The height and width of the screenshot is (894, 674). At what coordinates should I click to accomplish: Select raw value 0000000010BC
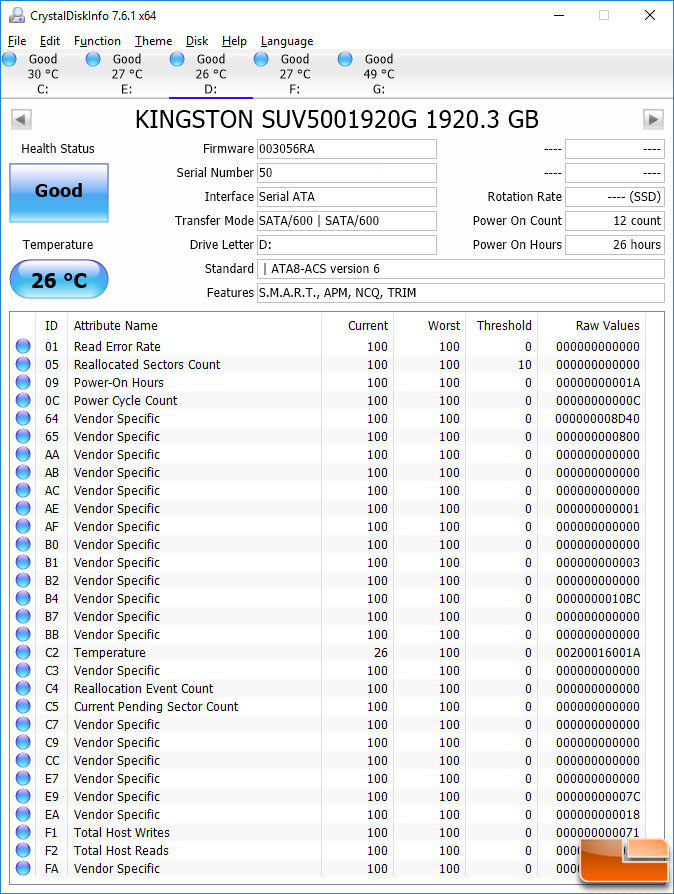coord(598,598)
